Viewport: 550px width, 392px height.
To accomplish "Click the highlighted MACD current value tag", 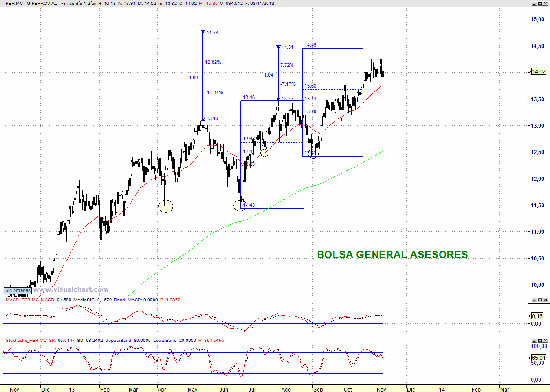I will pyautogui.click(x=537, y=316).
